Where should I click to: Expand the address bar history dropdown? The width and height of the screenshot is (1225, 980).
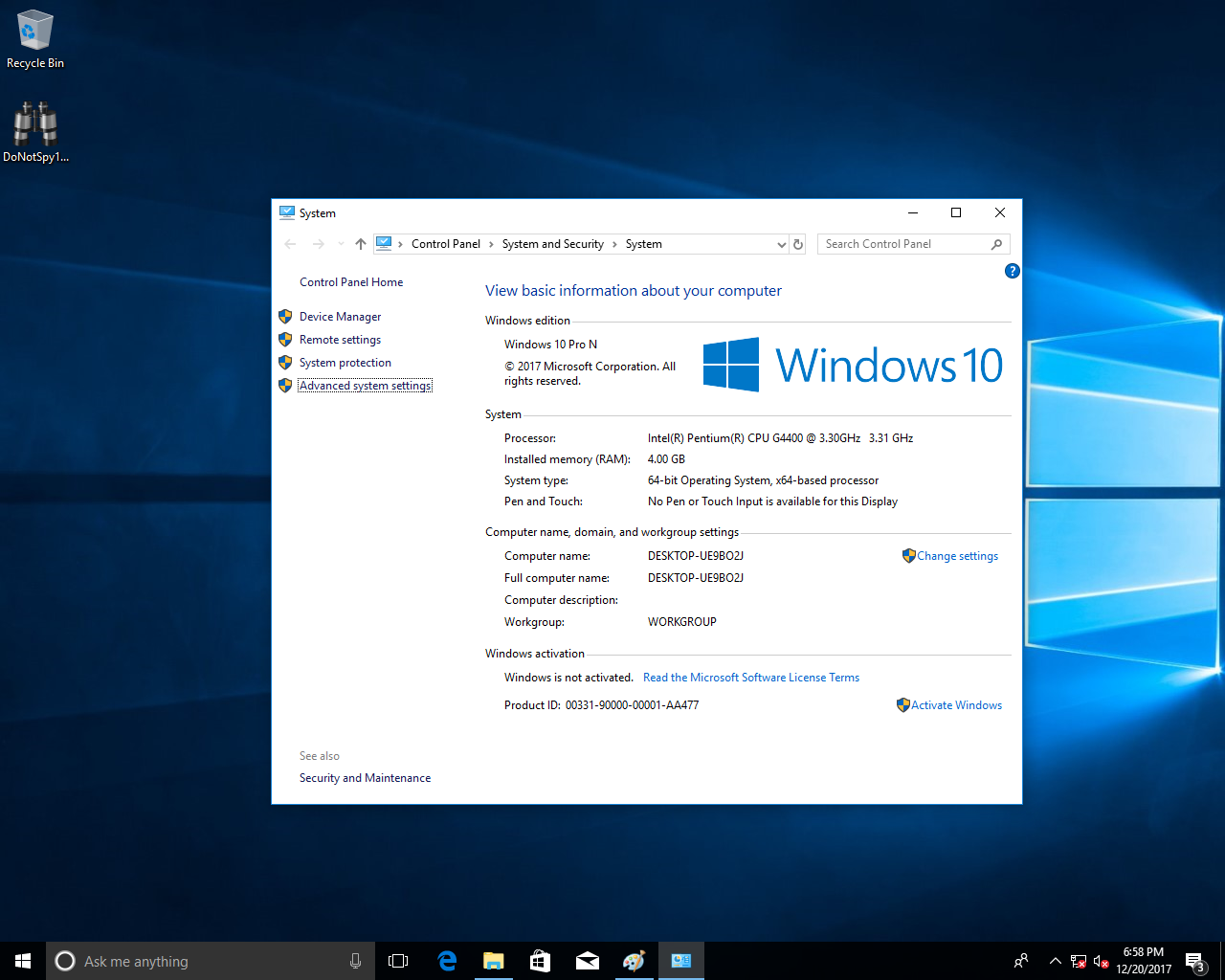pyautogui.click(x=781, y=244)
